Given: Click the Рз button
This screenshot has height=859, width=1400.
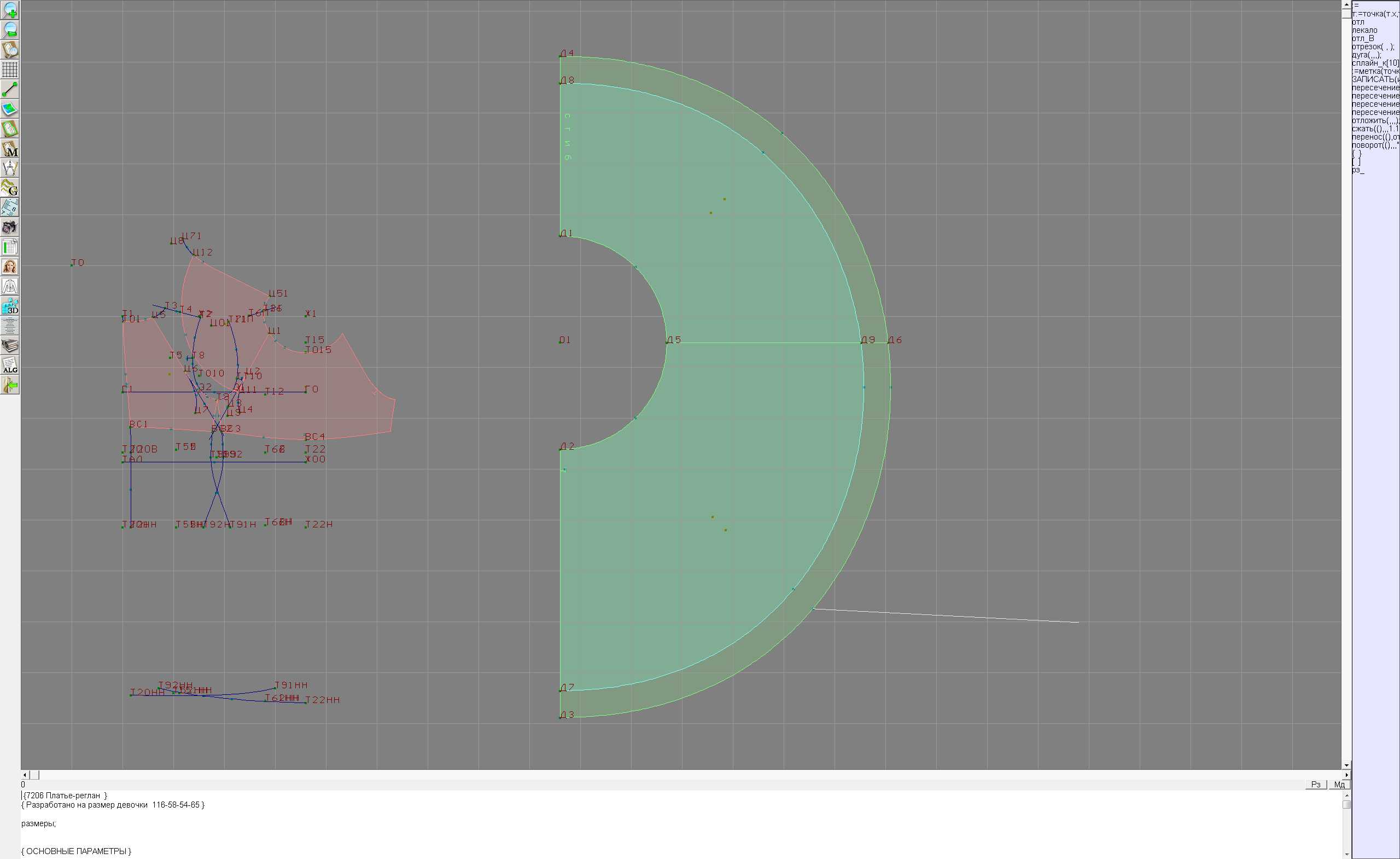Looking at the screenshot, I should click(1316, 785).
